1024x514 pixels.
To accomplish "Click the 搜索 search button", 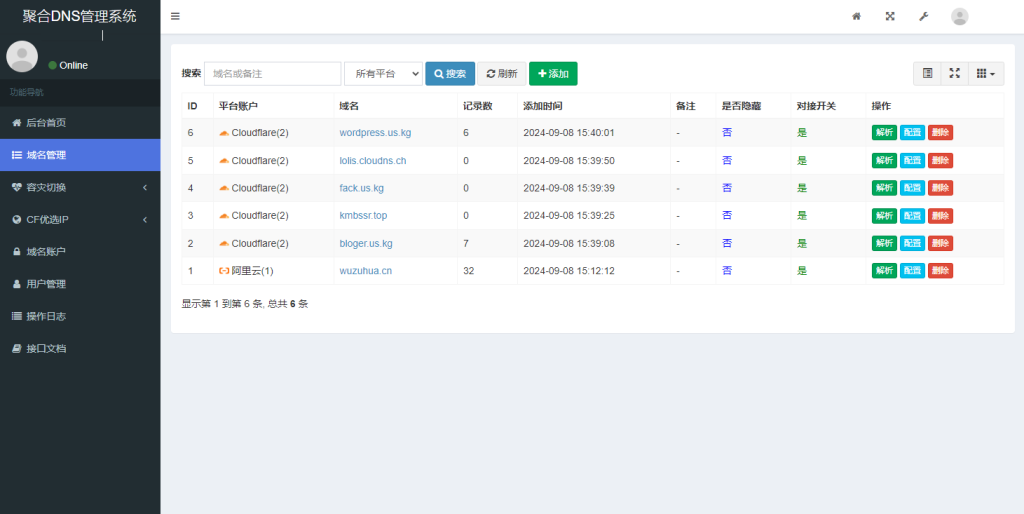I will click(450, 74).
